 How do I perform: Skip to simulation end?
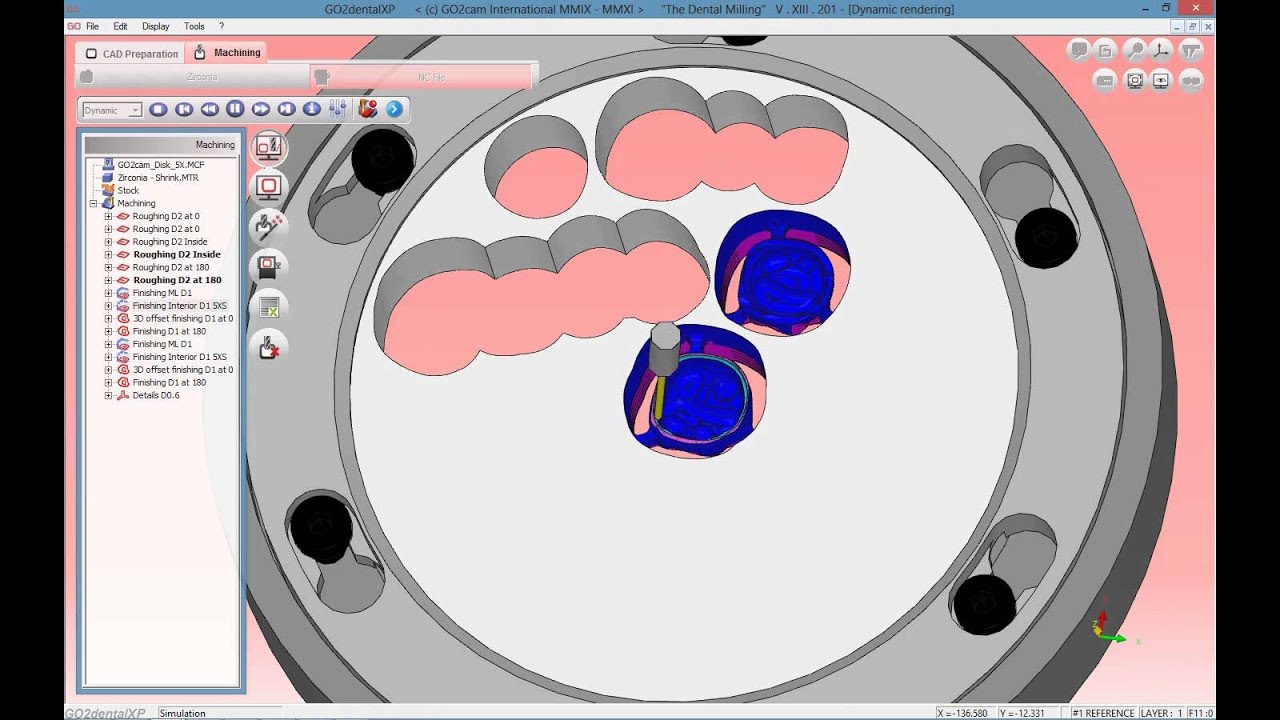(286, 109)
